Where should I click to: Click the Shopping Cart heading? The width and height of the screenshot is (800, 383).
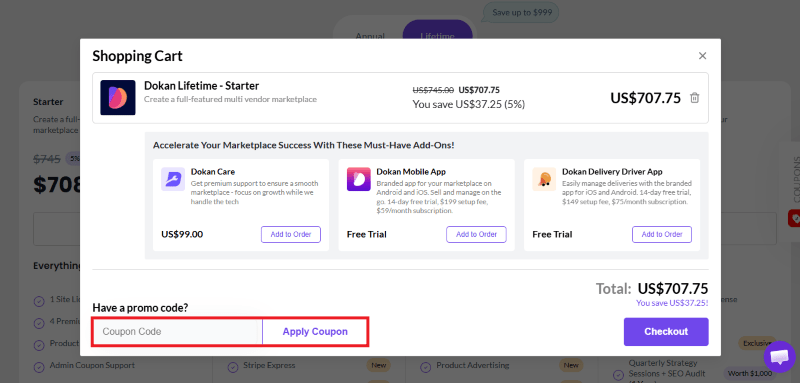pos(137,56)
